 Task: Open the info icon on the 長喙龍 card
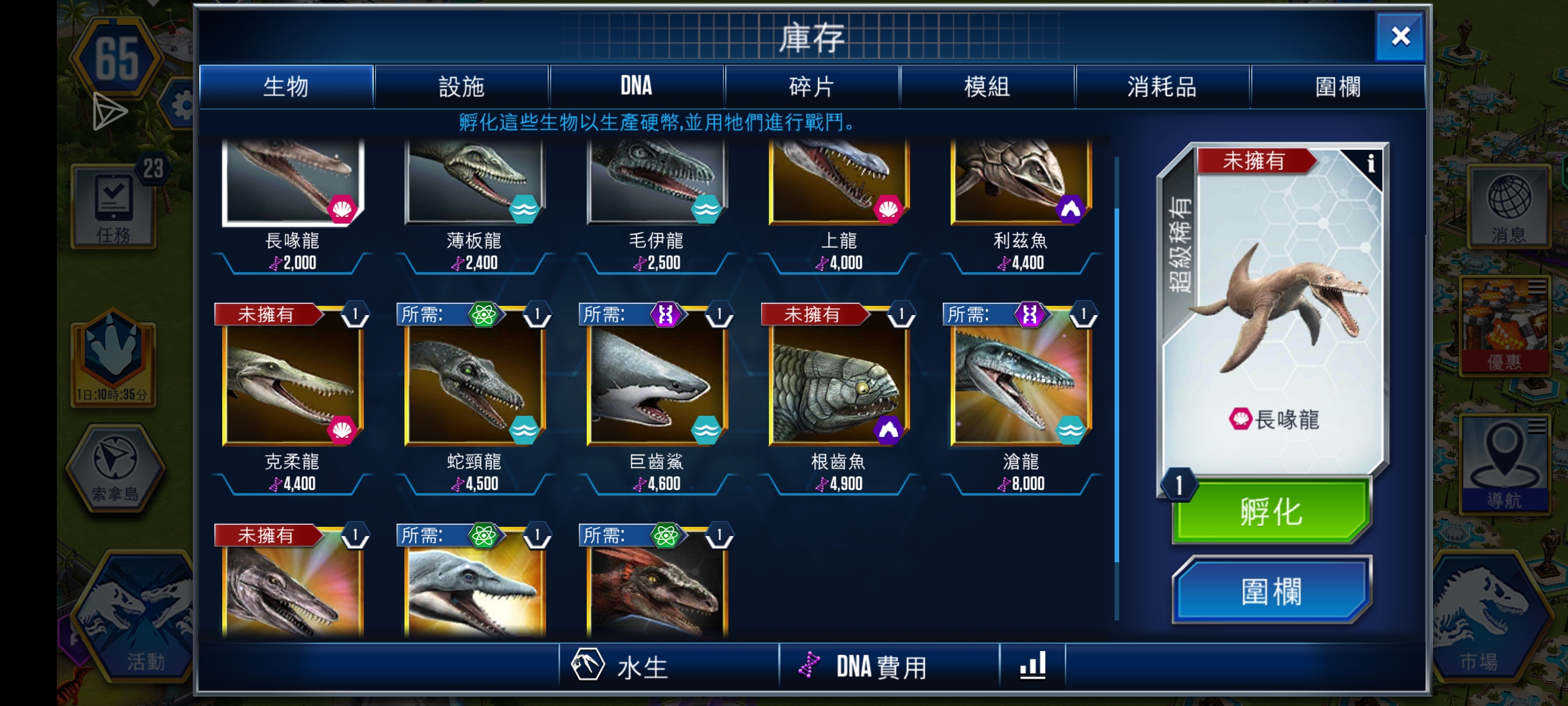click(1370, 163)
